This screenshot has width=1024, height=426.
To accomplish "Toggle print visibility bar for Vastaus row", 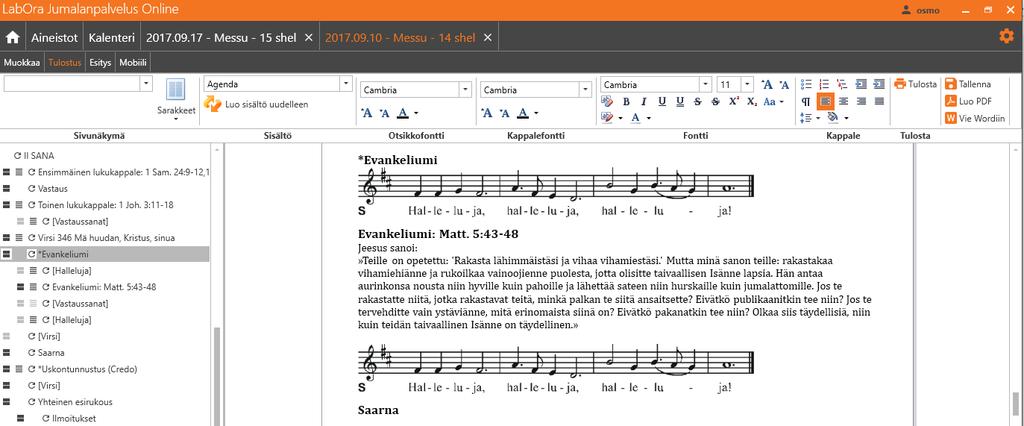I will tap(7, 188).
